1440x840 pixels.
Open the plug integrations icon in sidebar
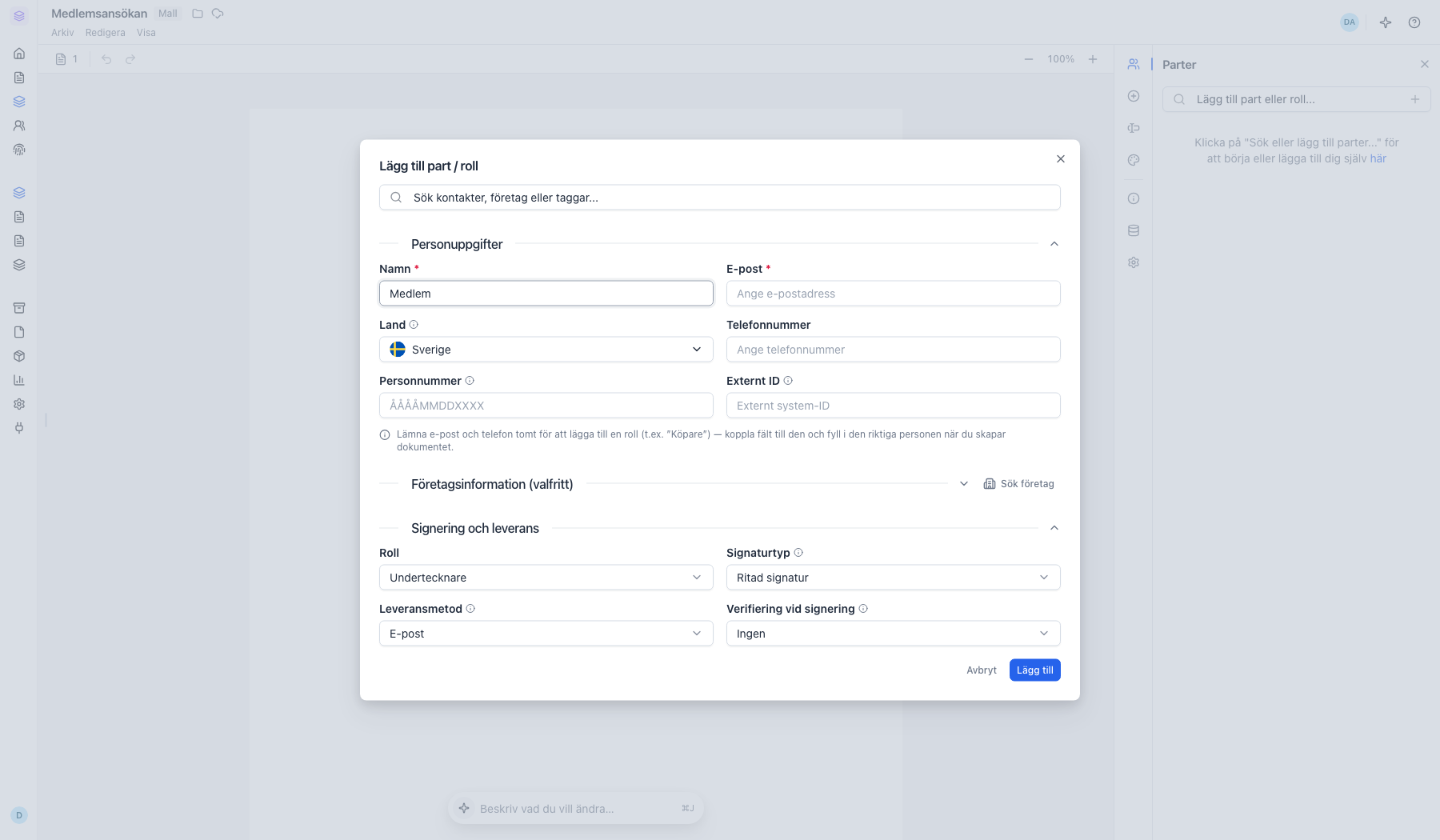(19, 428)
